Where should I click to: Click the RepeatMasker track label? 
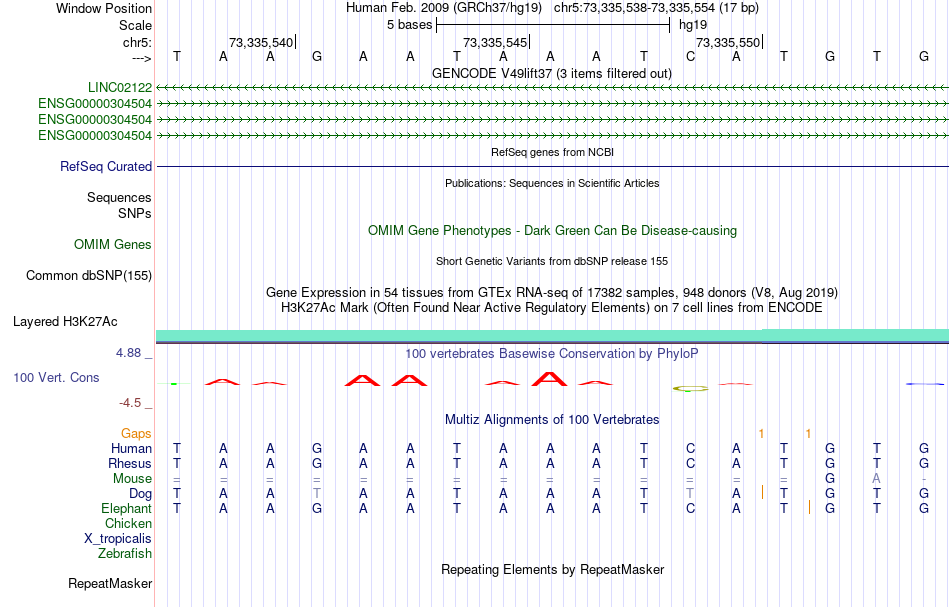tap(110, 584)
